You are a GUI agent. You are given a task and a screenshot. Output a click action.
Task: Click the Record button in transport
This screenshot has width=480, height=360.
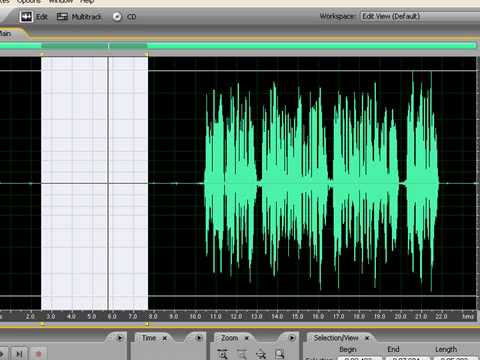coord(38,354)
